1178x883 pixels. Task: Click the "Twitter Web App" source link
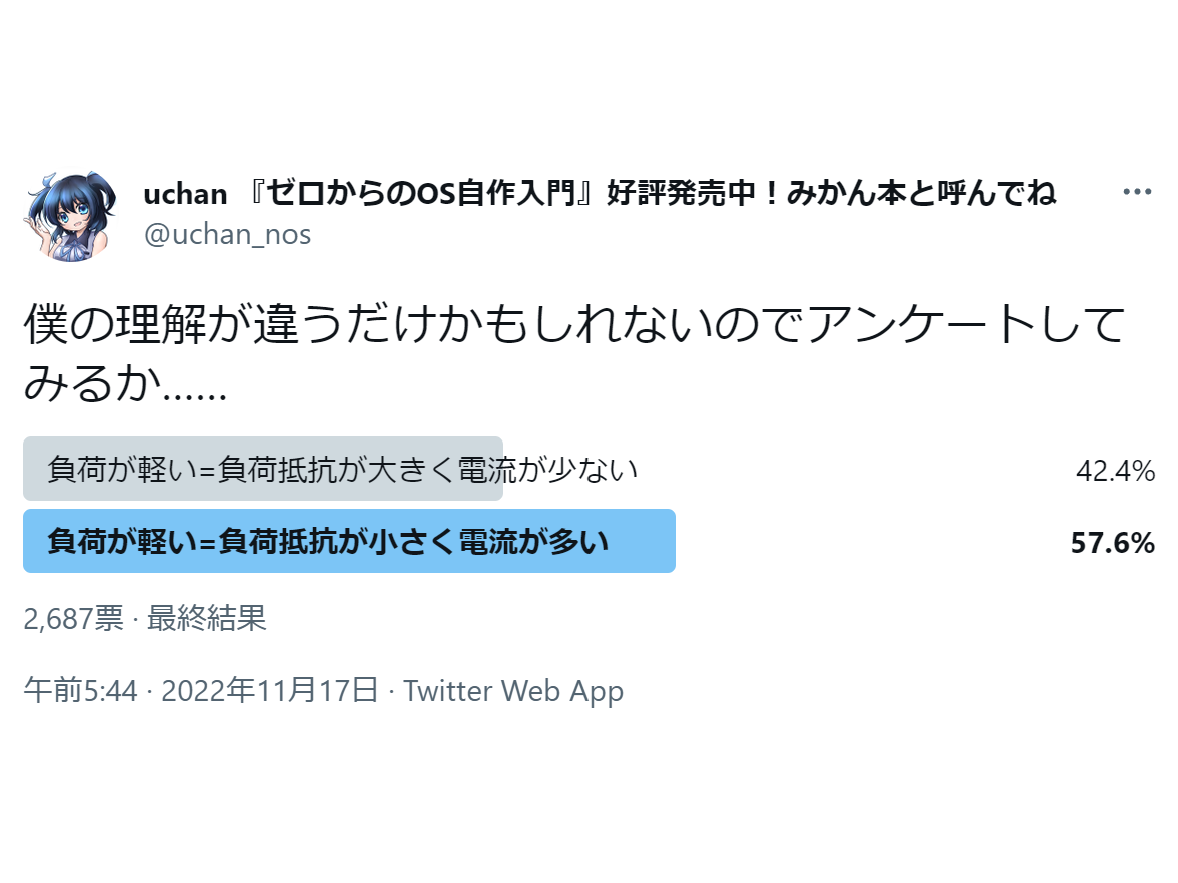tap(513, 691)
